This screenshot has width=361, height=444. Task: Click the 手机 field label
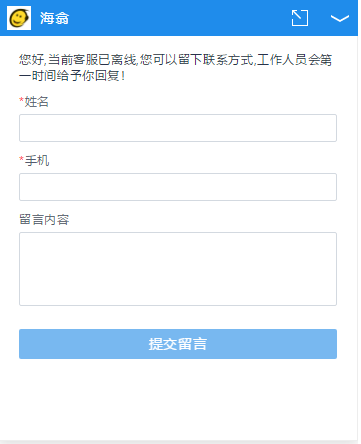pyautogui.click(x=37, y=160)
